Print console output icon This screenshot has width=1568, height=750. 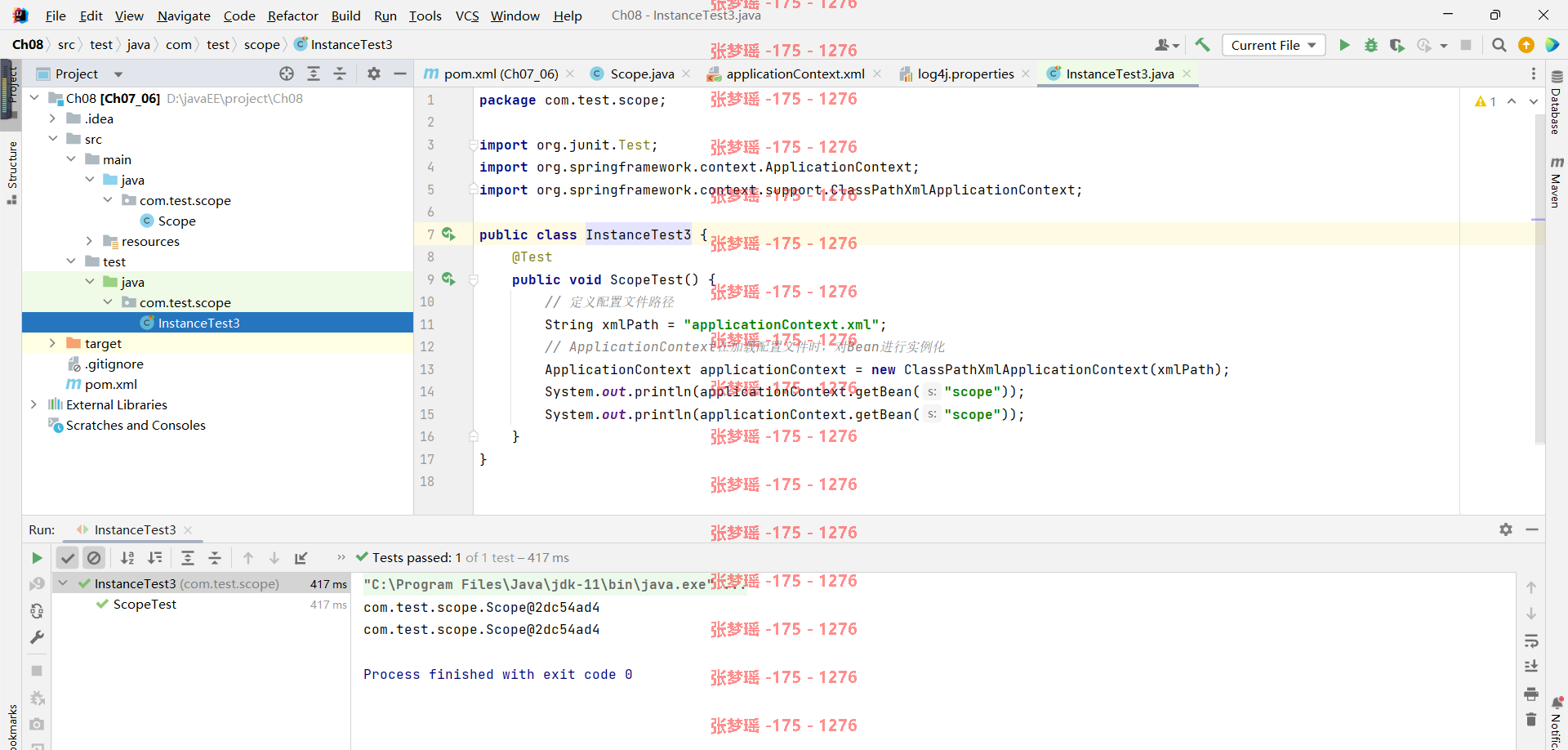[1531, 694]
